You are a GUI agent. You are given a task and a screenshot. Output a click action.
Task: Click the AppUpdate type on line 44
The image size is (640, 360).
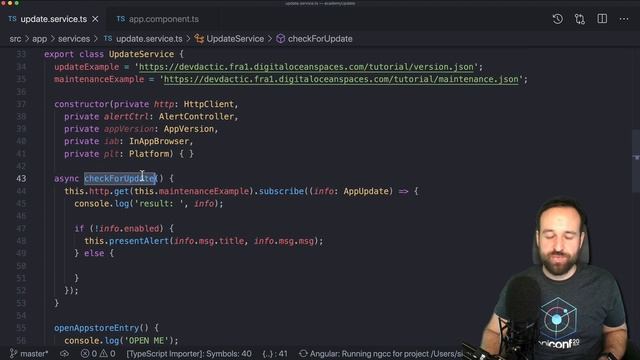[366, 191]
